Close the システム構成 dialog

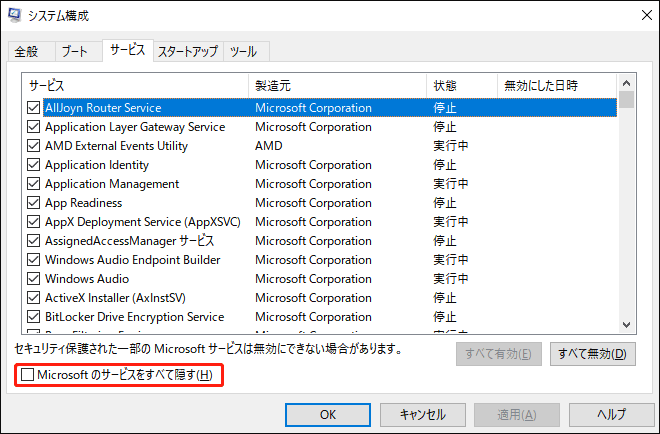point(647,15)
